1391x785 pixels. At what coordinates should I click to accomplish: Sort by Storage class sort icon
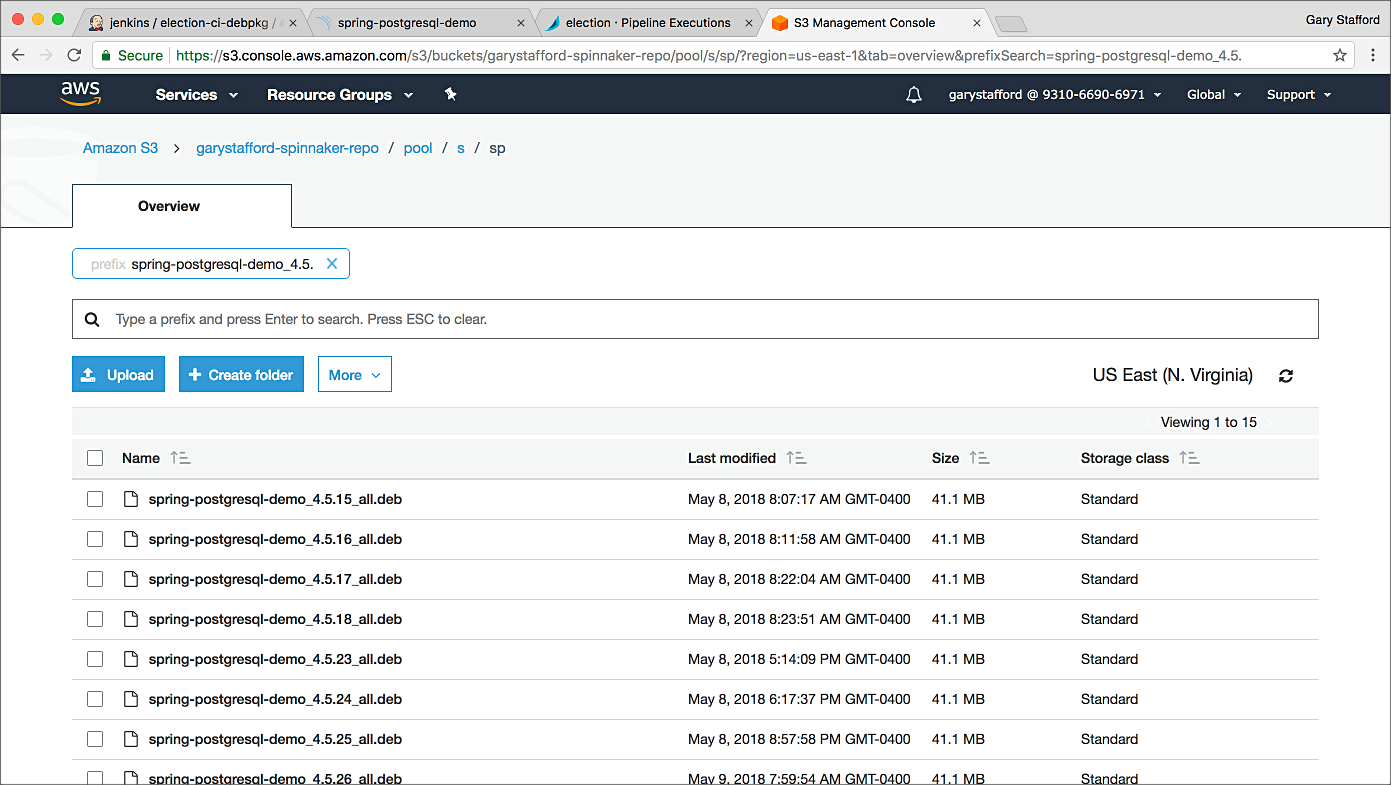tap(1189, 458)
